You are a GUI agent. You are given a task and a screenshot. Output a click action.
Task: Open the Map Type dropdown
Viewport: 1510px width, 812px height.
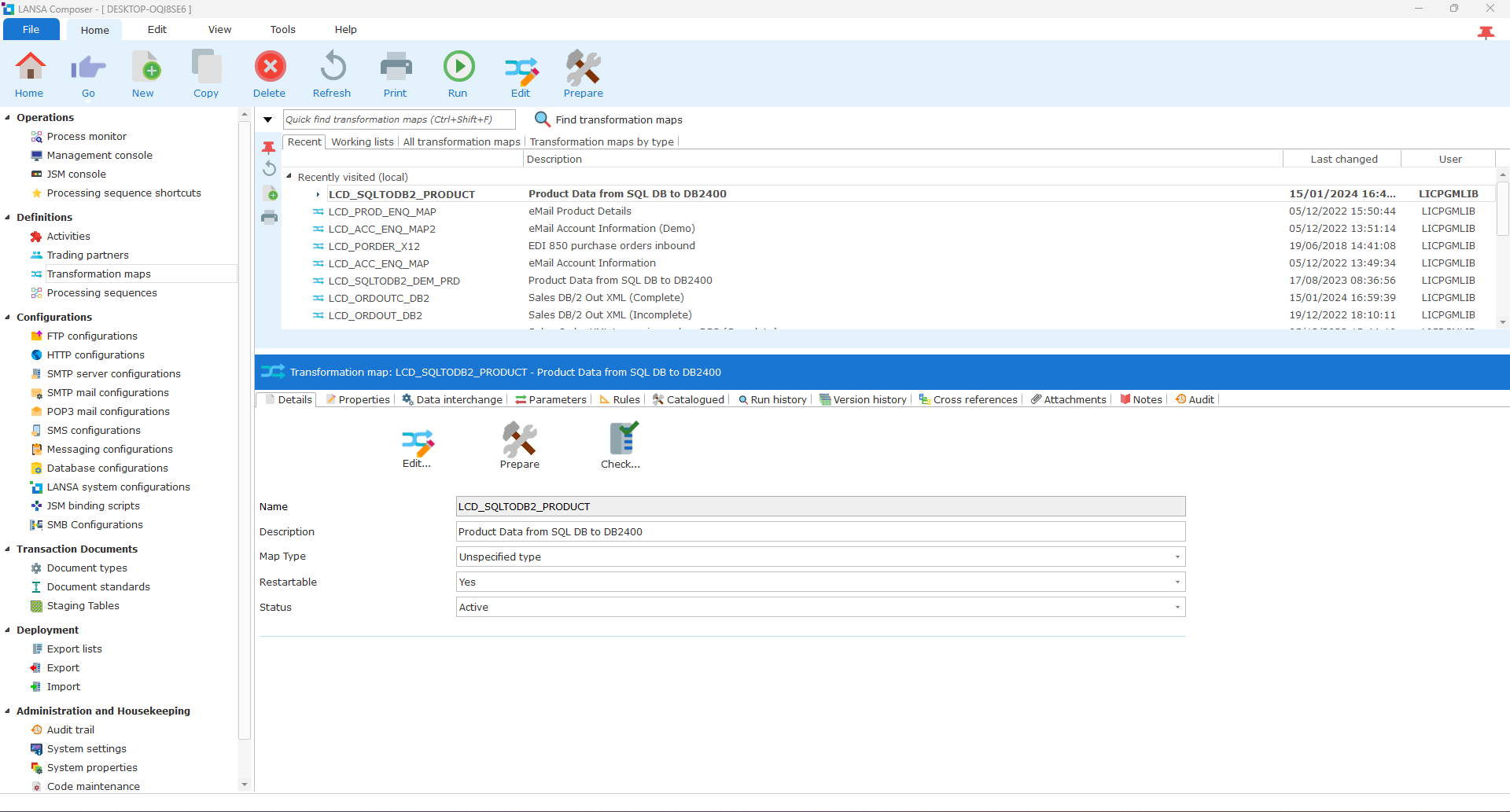(x=1177, y=557)
